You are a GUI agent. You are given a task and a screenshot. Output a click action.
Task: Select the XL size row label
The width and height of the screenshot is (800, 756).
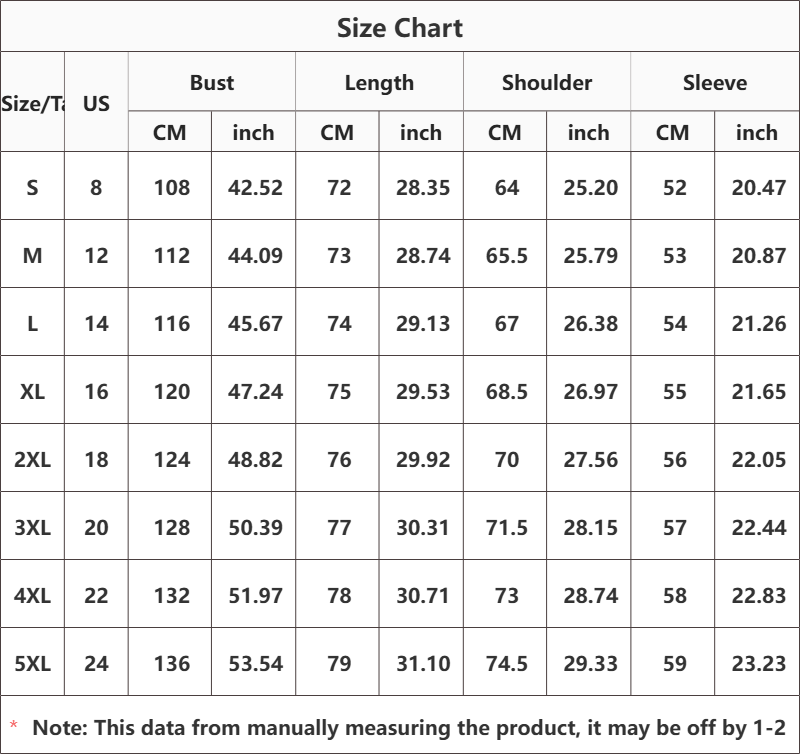click(33, 391)
